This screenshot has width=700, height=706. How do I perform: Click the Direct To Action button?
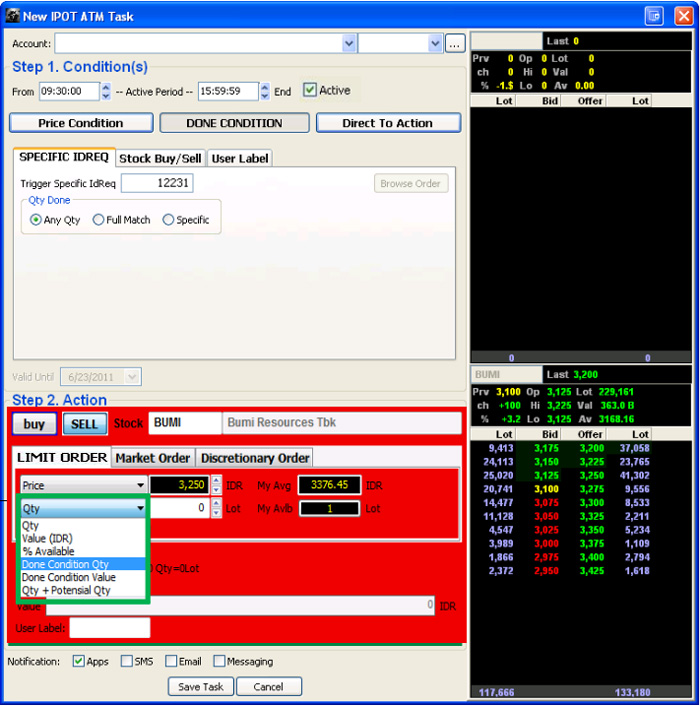pos(388,123)
